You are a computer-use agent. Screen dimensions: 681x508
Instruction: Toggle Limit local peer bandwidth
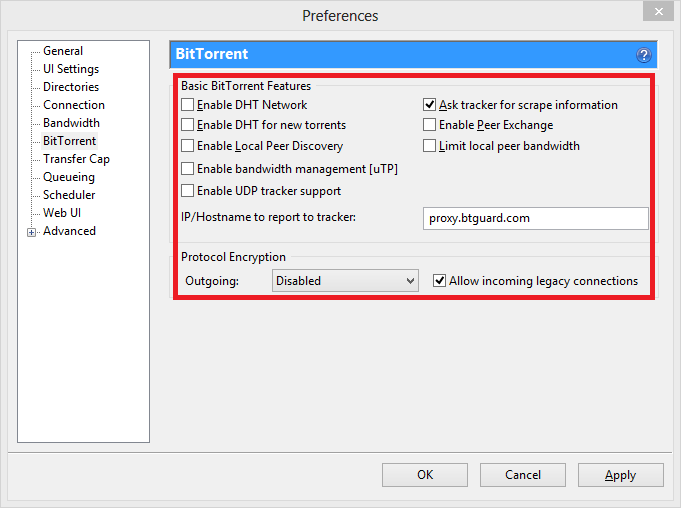tap(430, 146)
